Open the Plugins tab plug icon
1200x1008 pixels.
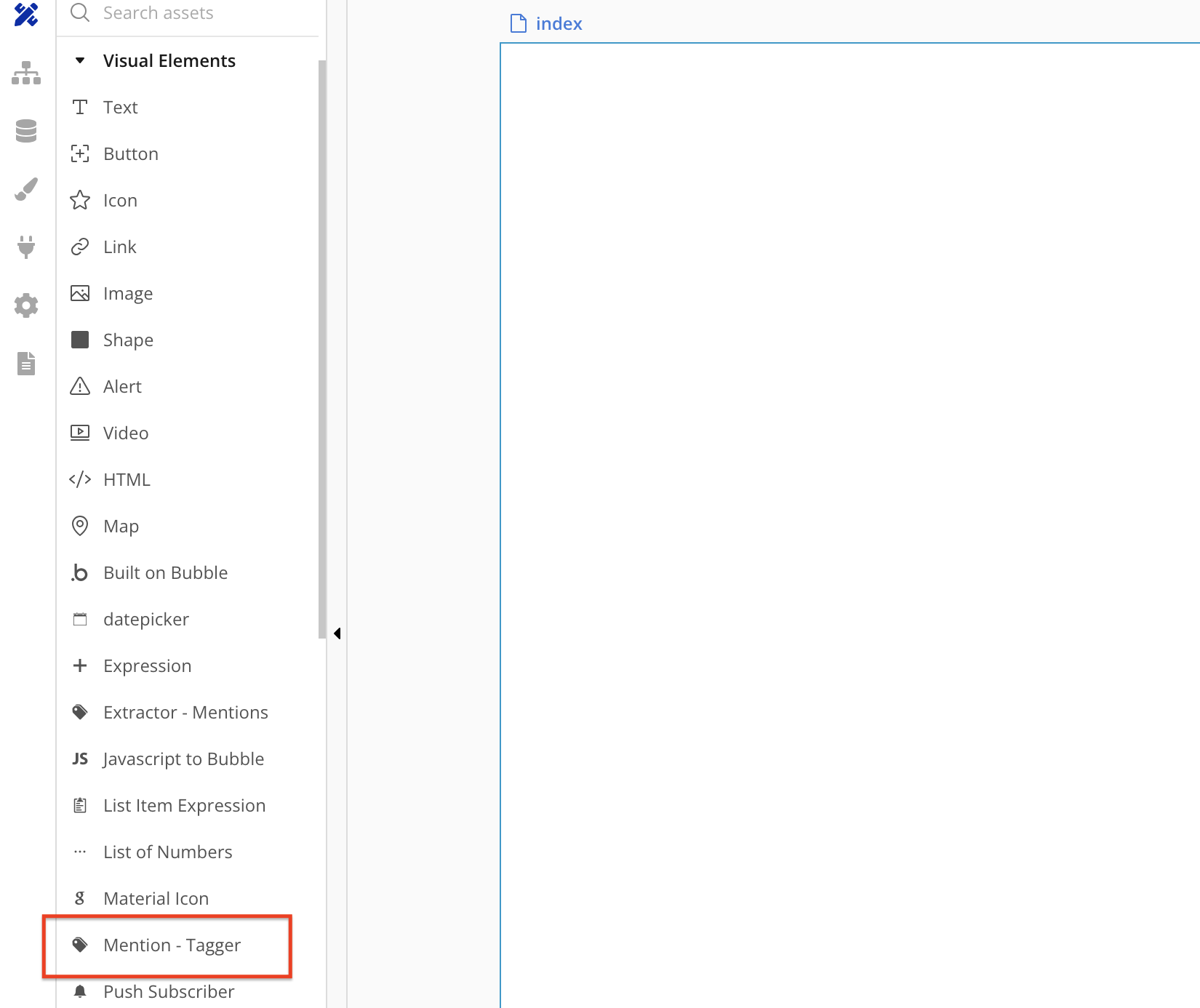pyautogui.click(x=26, y=247)
